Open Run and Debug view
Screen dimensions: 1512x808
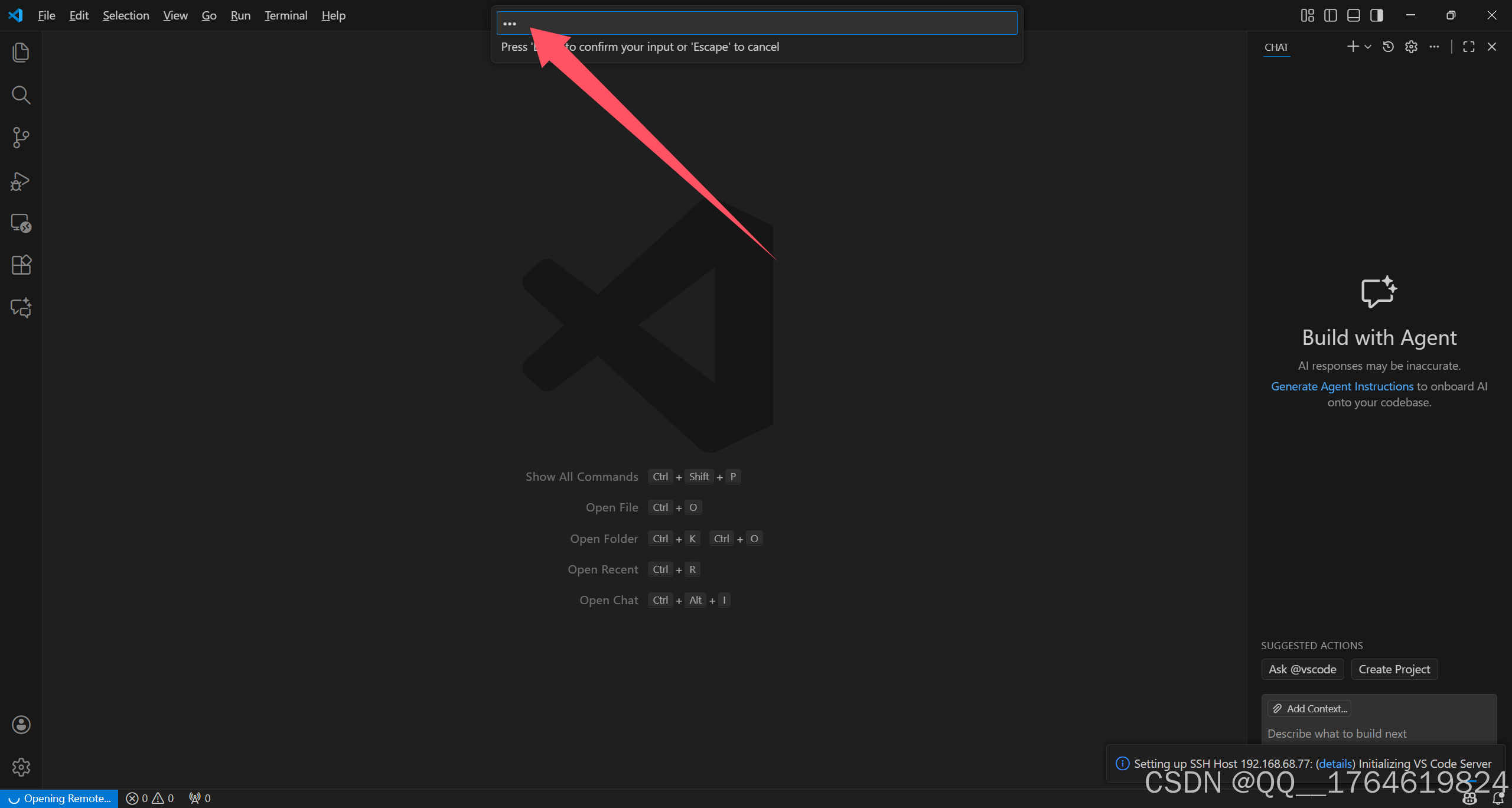pyautogui.click(x=21, y=181)
